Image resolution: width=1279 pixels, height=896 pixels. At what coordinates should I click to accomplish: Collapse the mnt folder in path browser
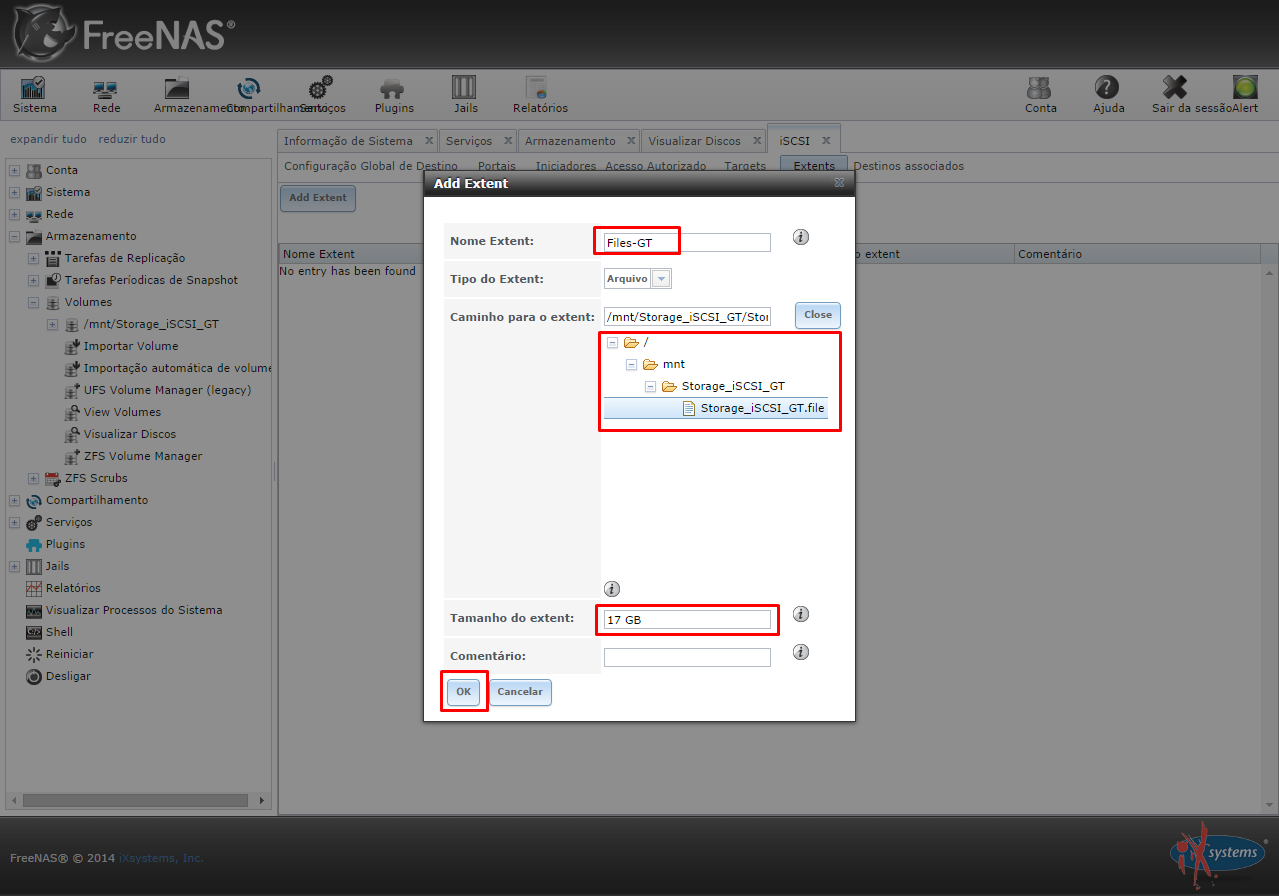(631, 365)
